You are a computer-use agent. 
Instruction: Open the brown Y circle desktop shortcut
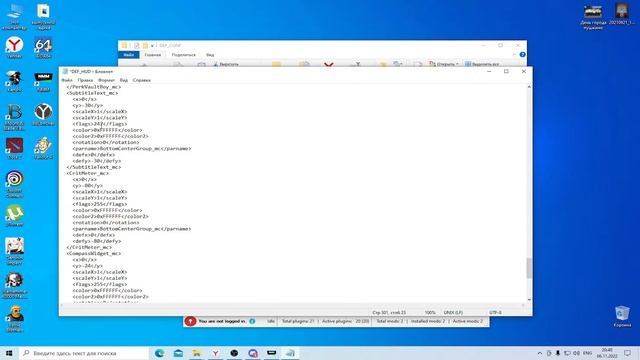(x=43, y=114)
